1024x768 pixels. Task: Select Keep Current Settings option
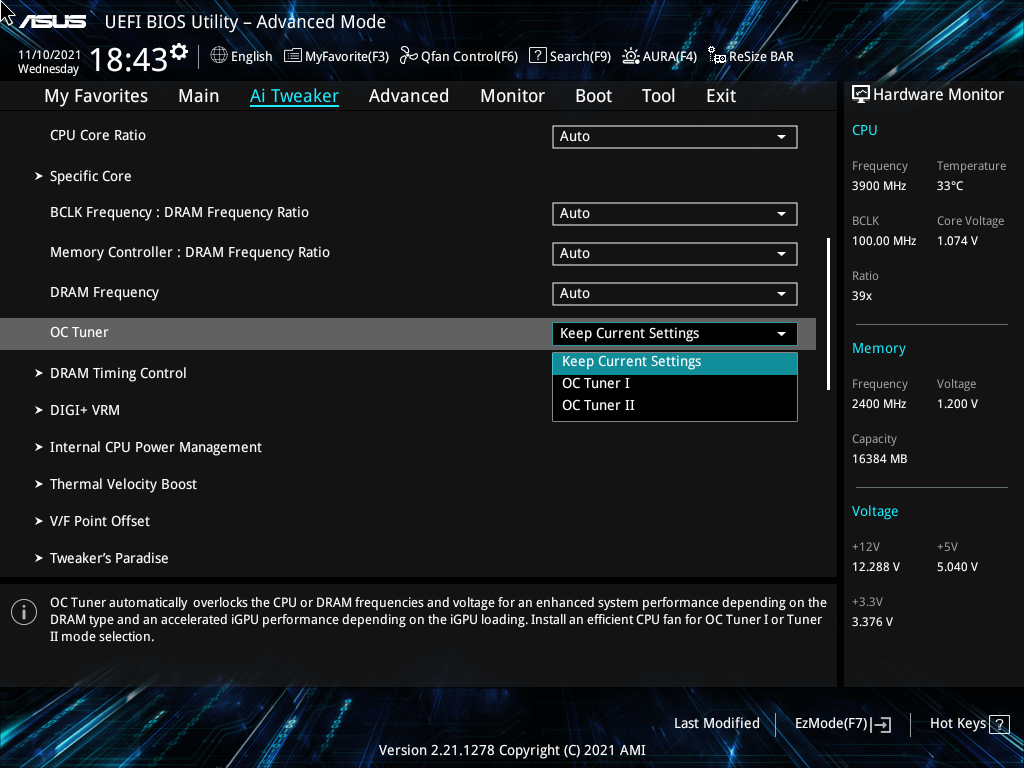click(x=675, y=362)
